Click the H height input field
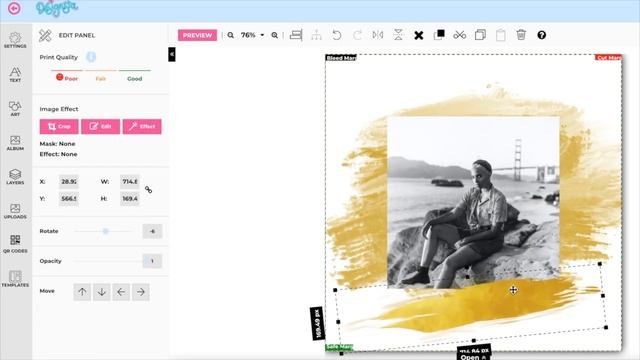 [x=130, y=198]
